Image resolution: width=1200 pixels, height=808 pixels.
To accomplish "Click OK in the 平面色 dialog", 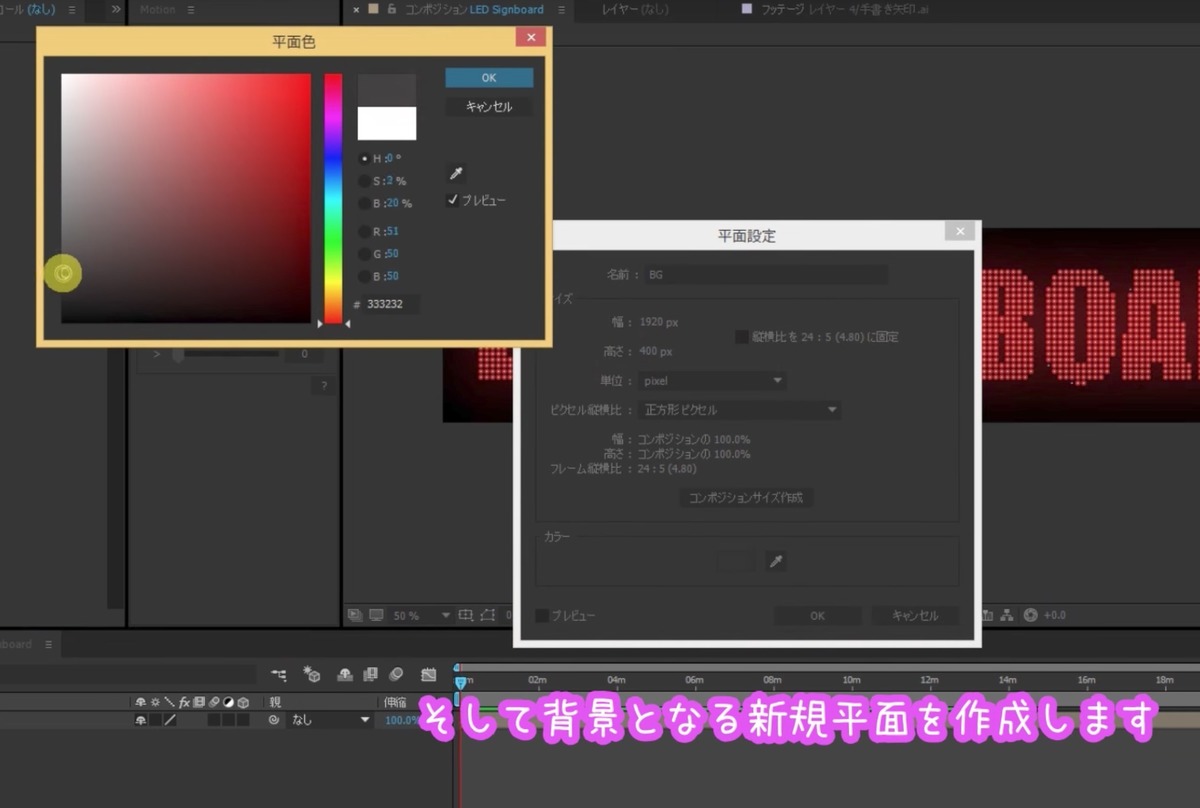I will tap(488, 77).
